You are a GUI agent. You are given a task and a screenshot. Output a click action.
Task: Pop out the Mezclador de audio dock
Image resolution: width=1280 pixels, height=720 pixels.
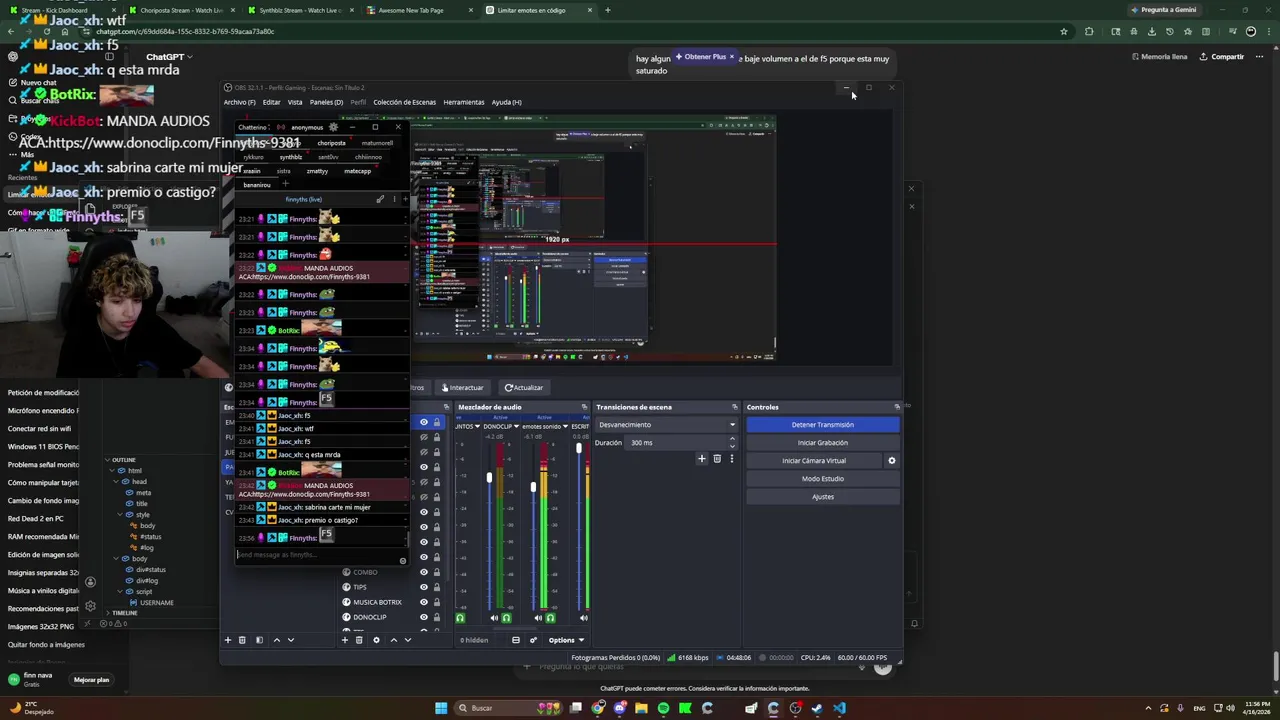click(x=584, y=407)
